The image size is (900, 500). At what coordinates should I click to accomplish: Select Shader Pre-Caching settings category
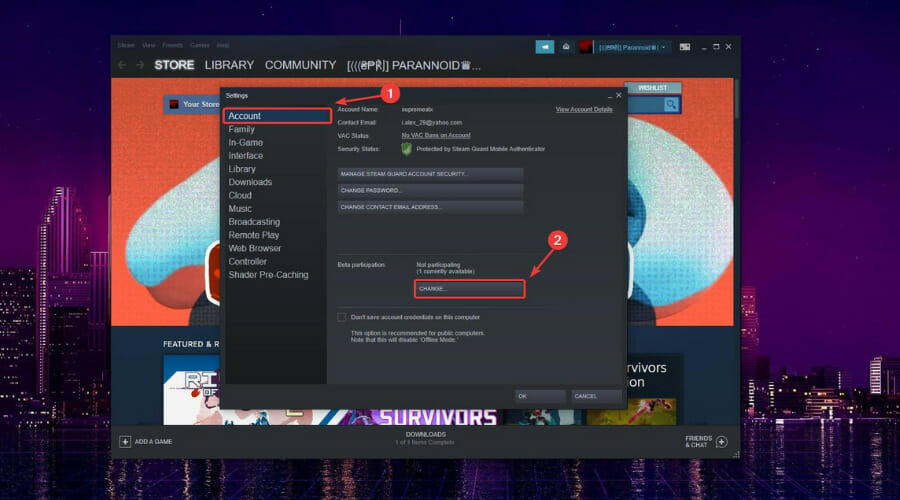click(268, 274)
